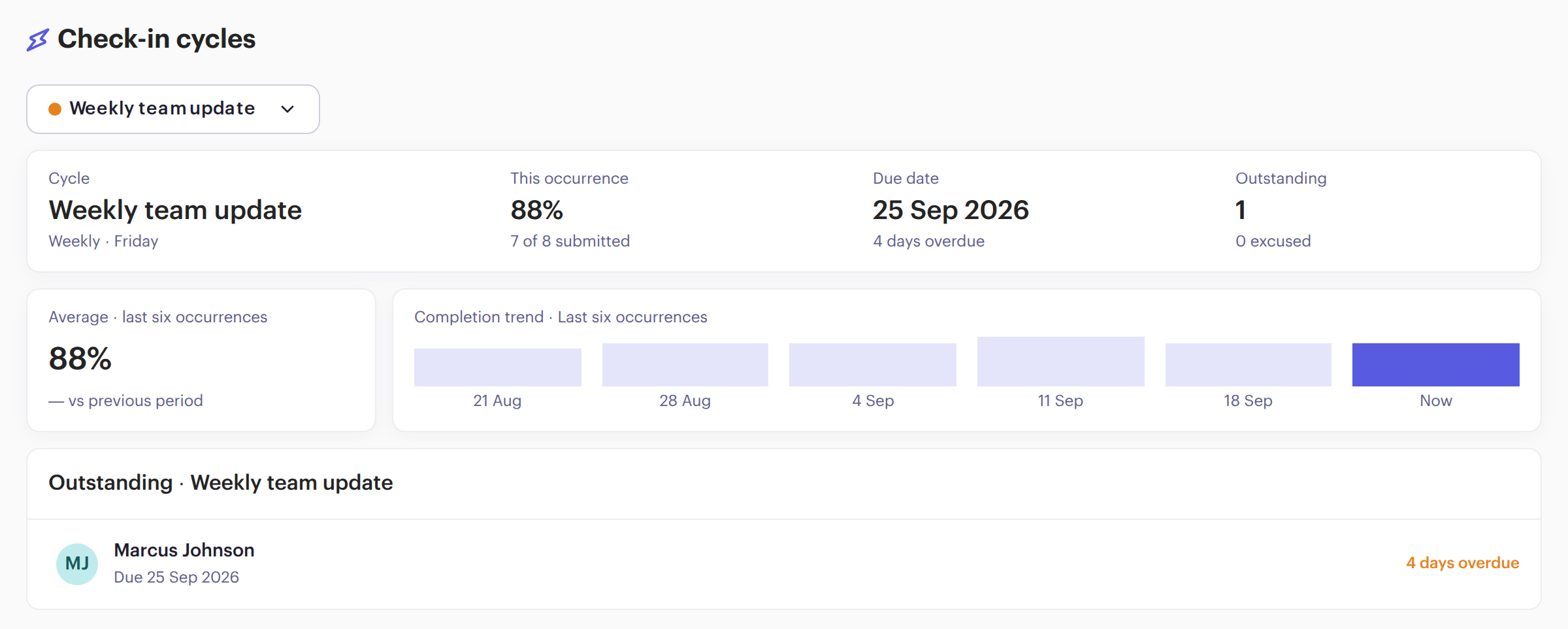
Task: Click 'Due 25 Sep 2026' under Marcus Johnson
Action: [176, 577]
